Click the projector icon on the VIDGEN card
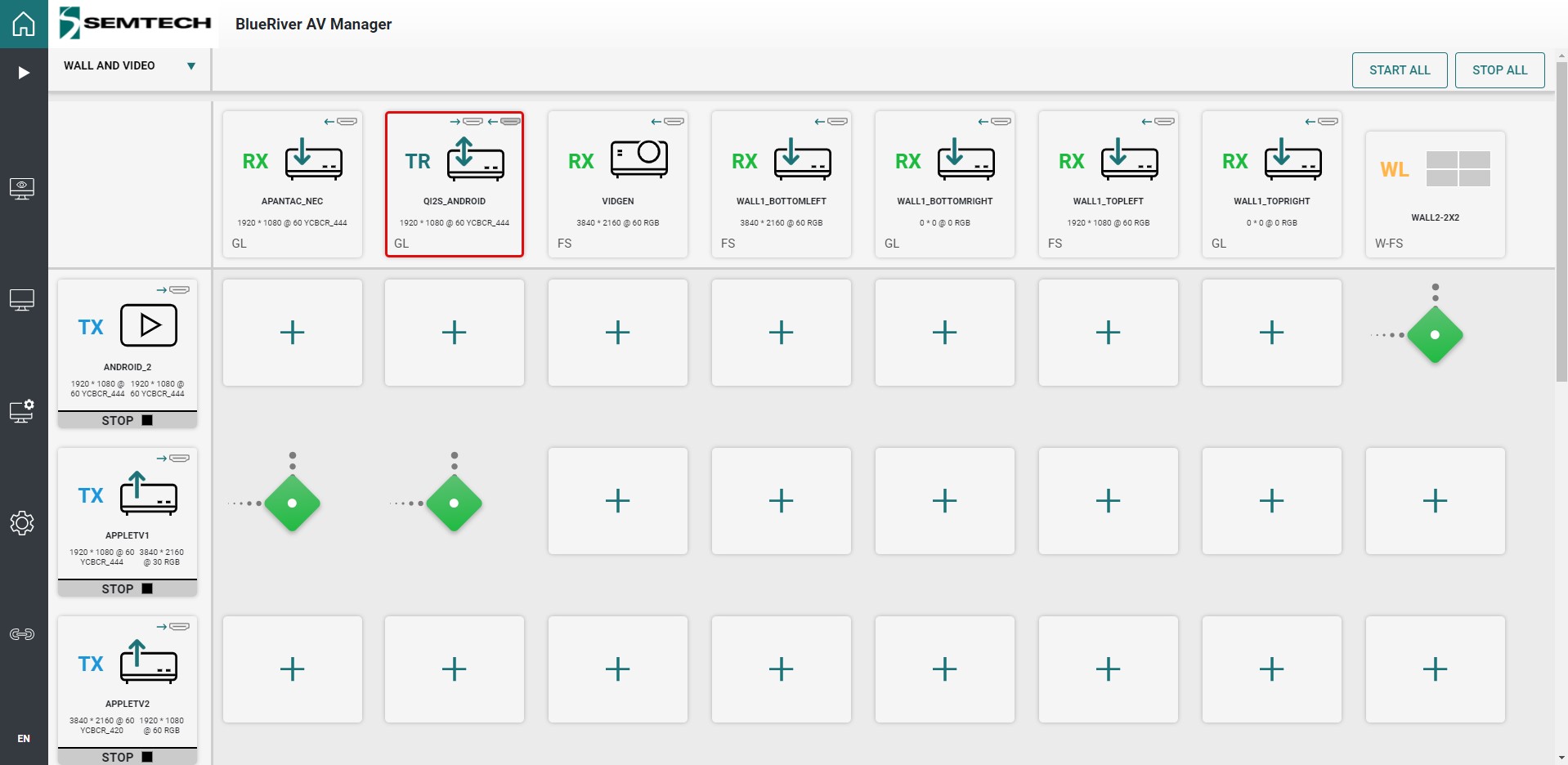Image resolution: width=1568 pixels, height=765 pixels. tap(640, 159)
